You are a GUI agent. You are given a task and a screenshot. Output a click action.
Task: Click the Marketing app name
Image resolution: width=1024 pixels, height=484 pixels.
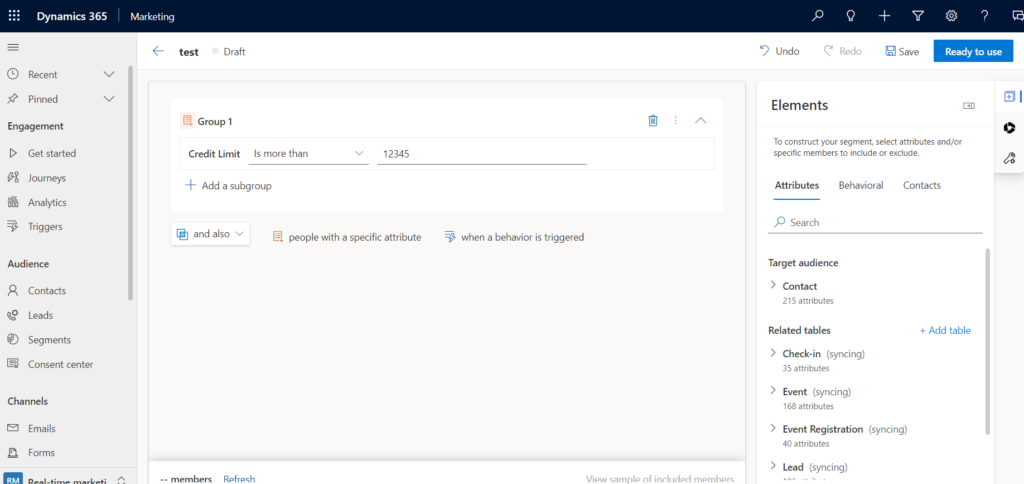tap(152, 16)
